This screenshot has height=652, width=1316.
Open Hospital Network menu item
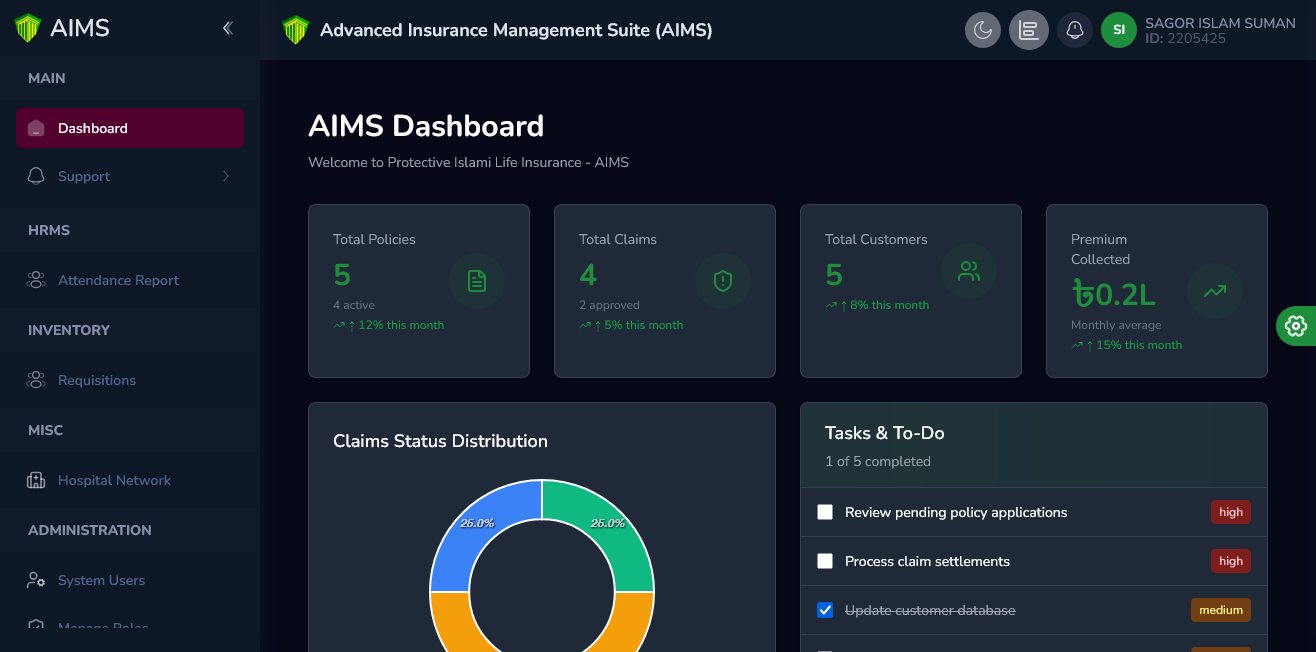130,480
